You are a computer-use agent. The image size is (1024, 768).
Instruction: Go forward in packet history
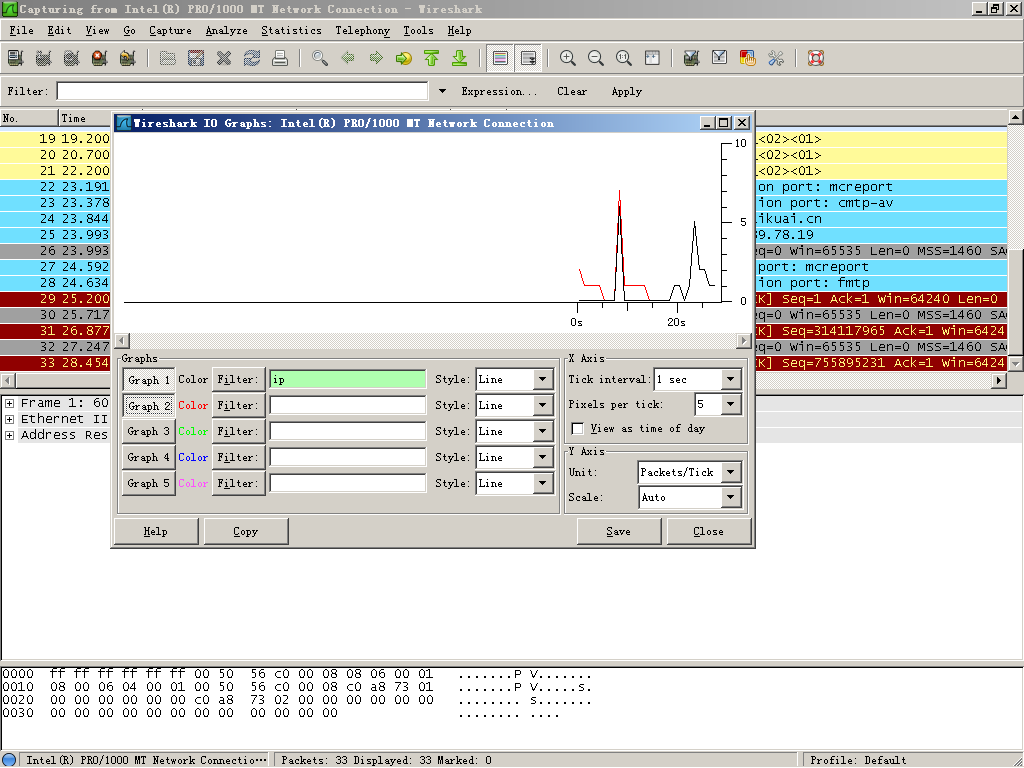(x=376, y=58)
